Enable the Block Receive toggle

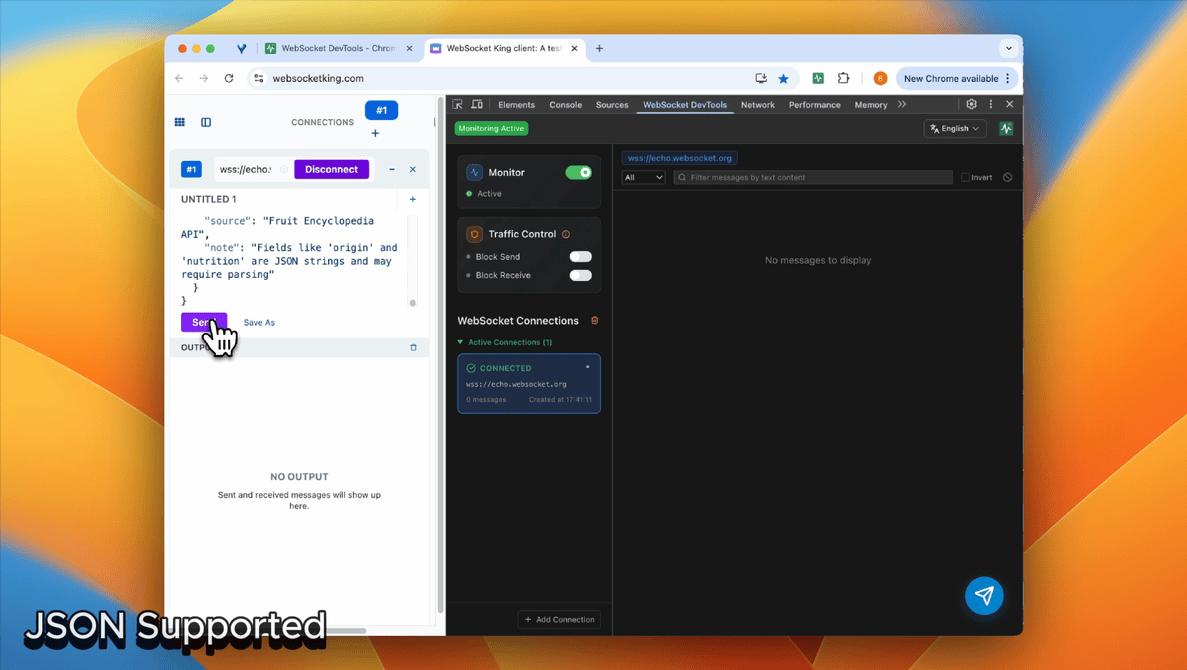click(581, 275)
